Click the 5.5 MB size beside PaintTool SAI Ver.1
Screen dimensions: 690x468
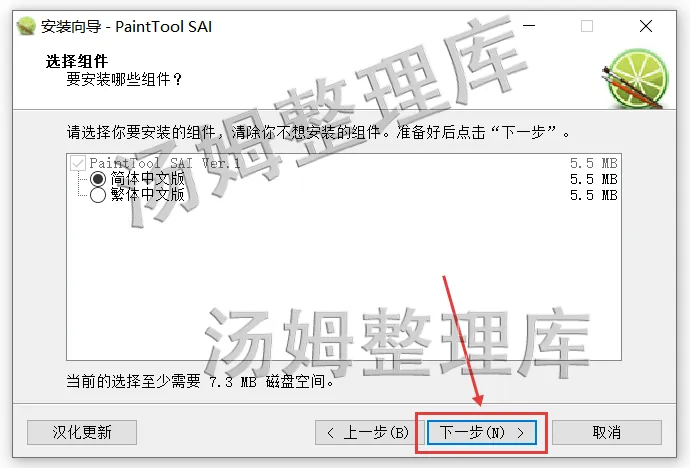594,164
